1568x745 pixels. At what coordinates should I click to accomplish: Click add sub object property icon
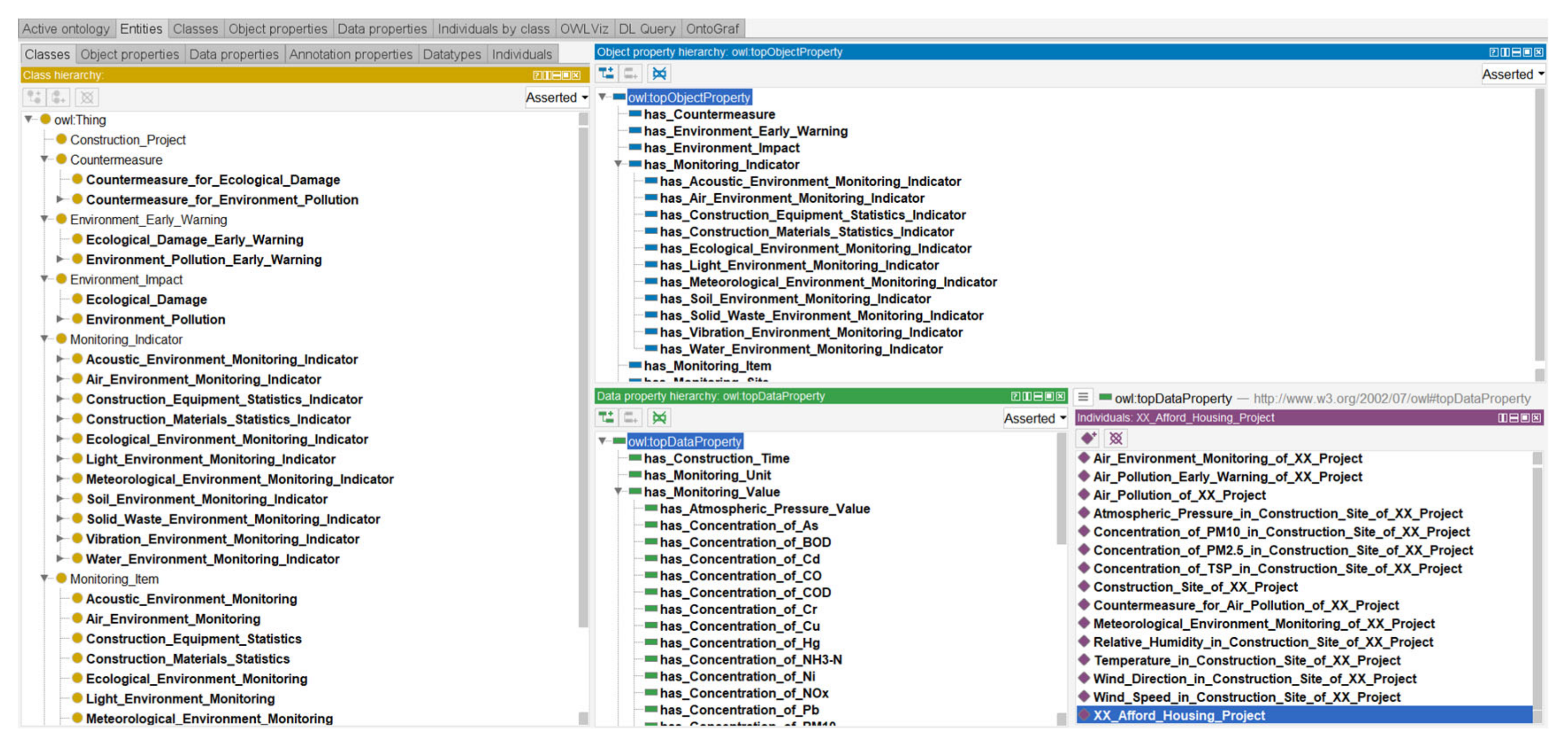[606, 74]
